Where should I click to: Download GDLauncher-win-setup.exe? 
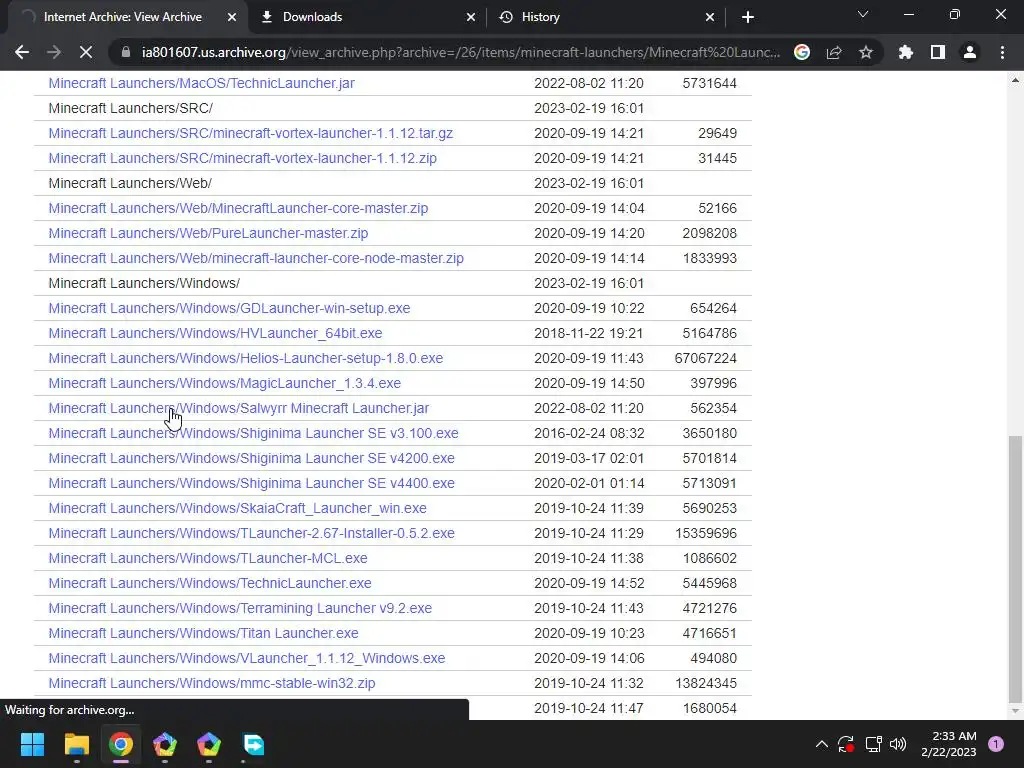pos(229,308)
